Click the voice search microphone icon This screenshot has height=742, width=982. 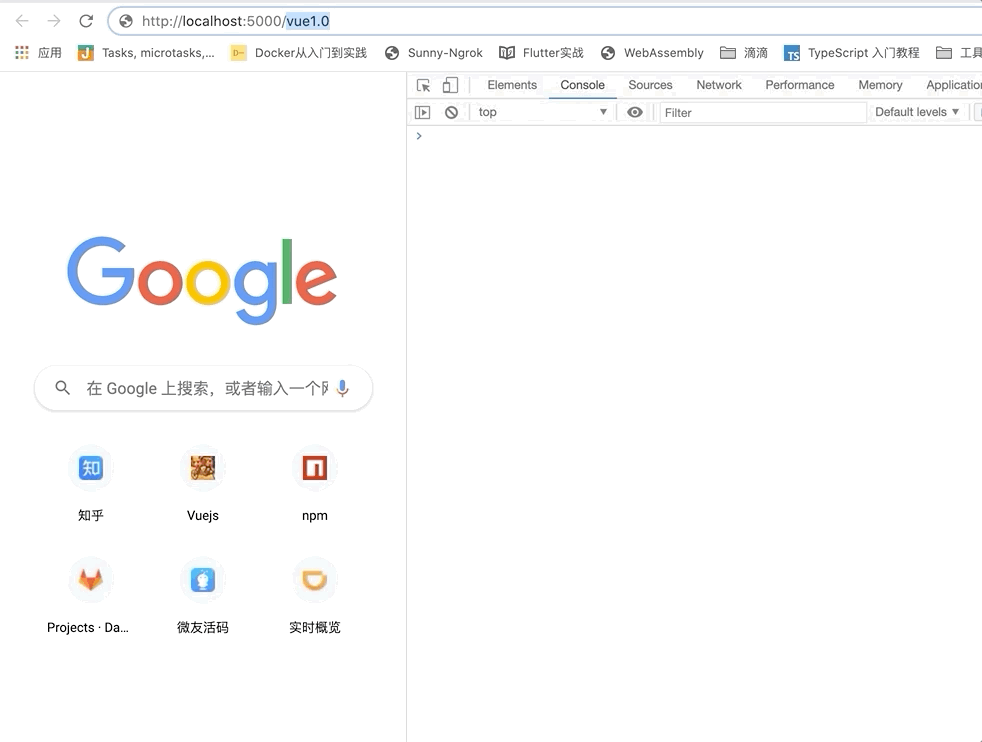343,388
